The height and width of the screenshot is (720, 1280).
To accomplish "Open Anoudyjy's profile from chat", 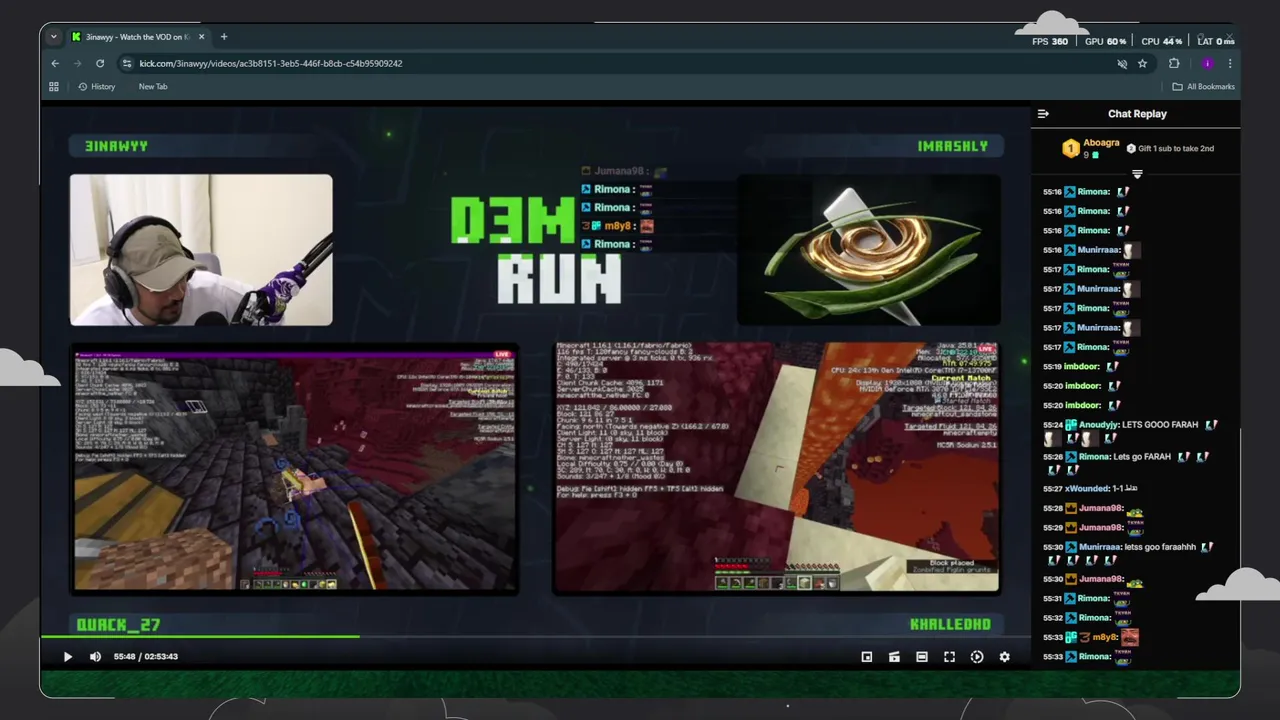I will pos(1098,425).
